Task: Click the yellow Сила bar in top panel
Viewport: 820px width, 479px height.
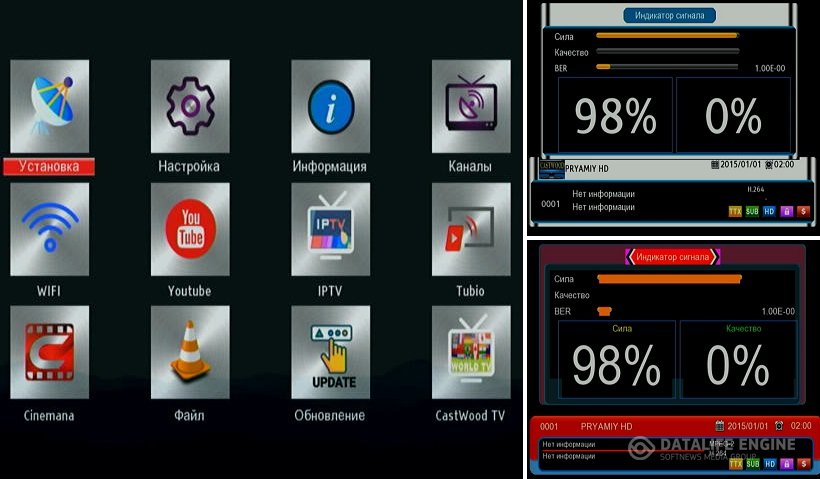Action: pos(667,36)
